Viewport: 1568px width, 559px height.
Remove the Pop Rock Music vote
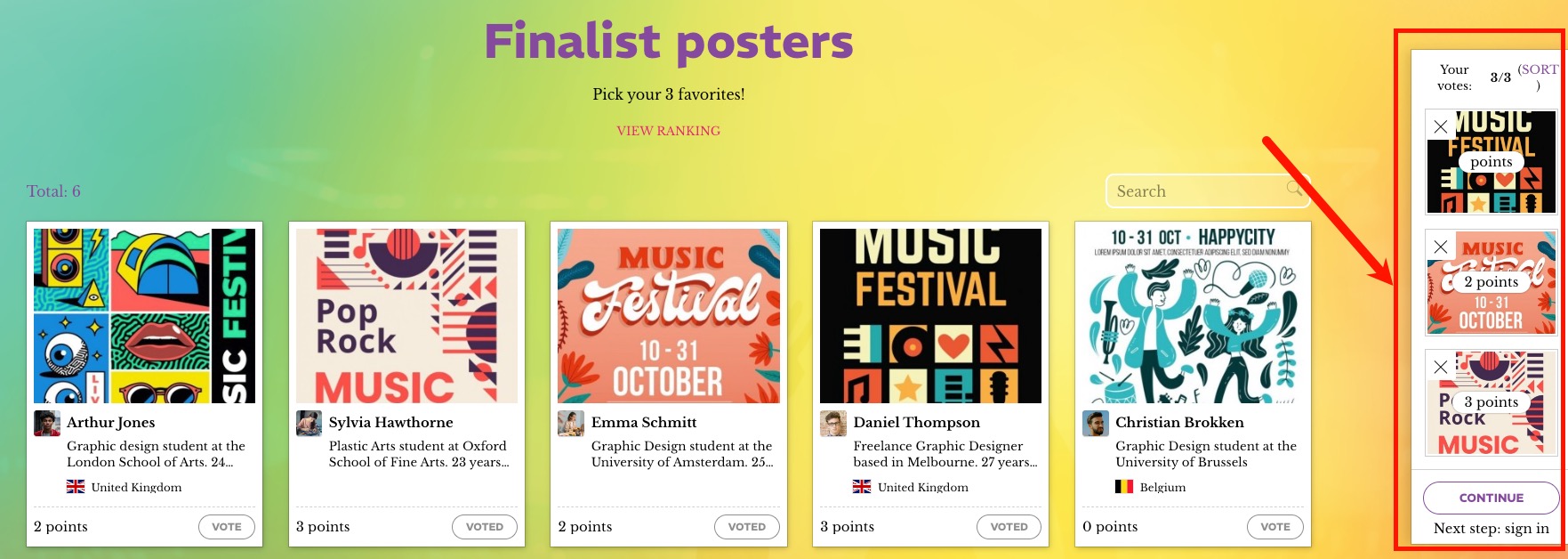coord(1441,367)
